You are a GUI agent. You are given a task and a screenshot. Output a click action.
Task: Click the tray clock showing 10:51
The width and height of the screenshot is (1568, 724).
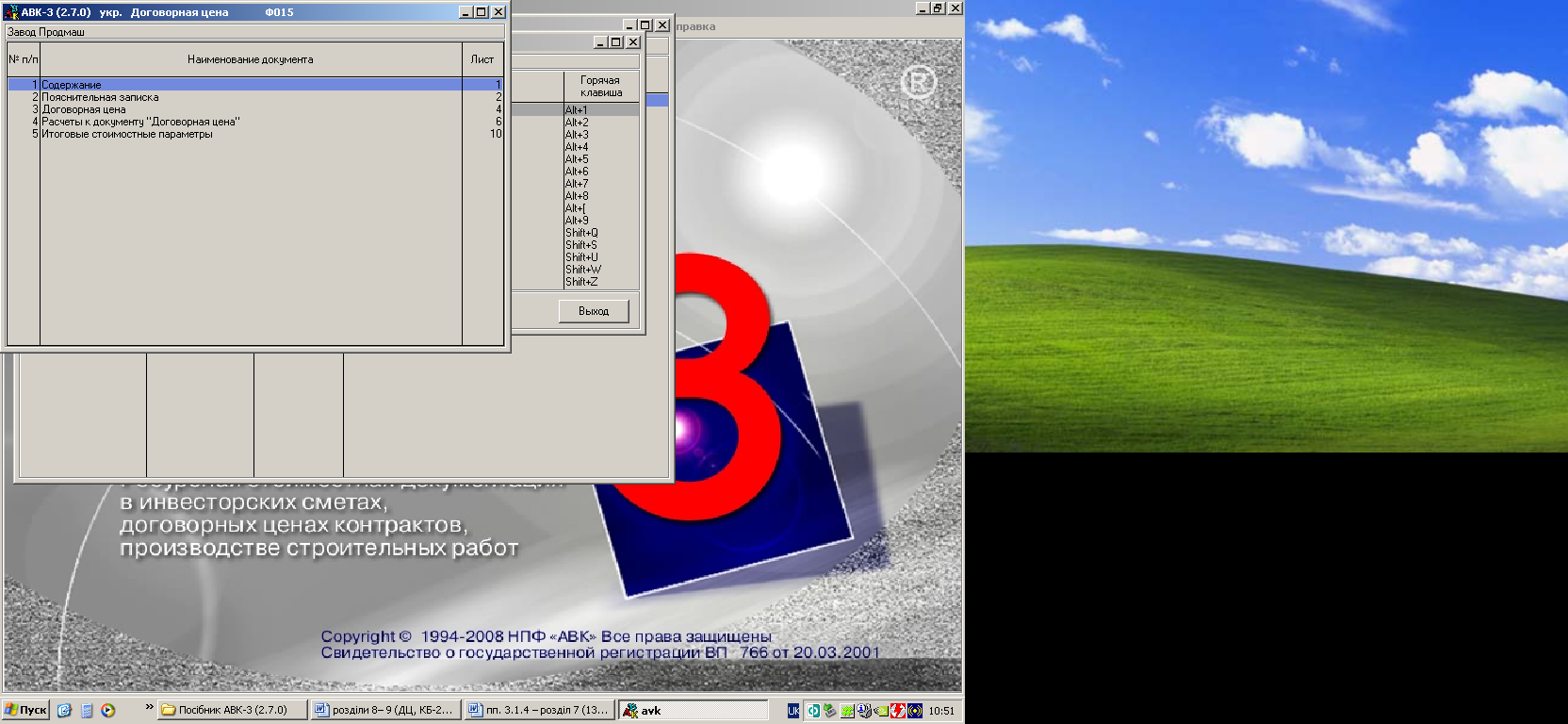pyautogui.click(x=941, y=711)
